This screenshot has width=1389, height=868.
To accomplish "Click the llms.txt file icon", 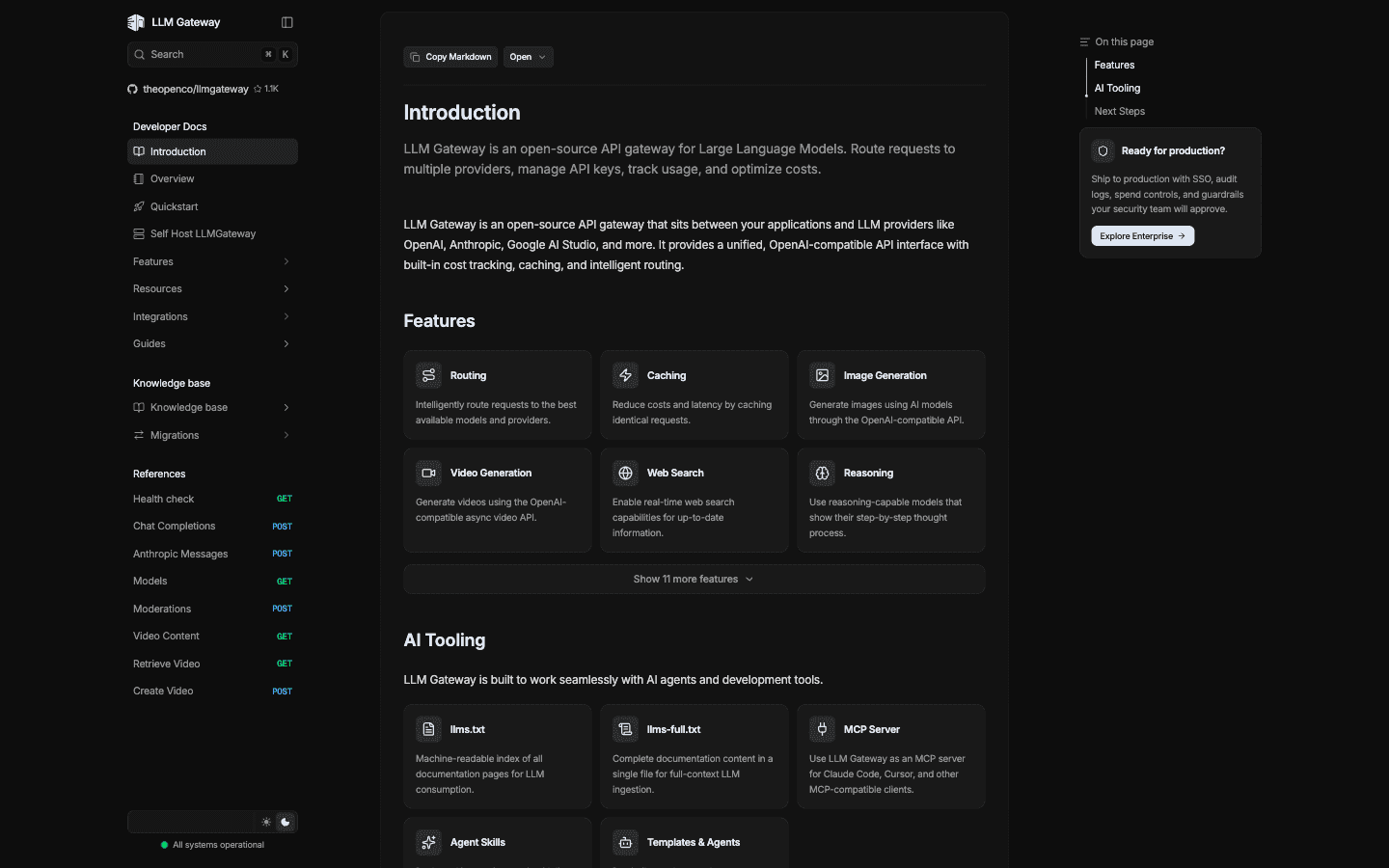I will 429,729.
